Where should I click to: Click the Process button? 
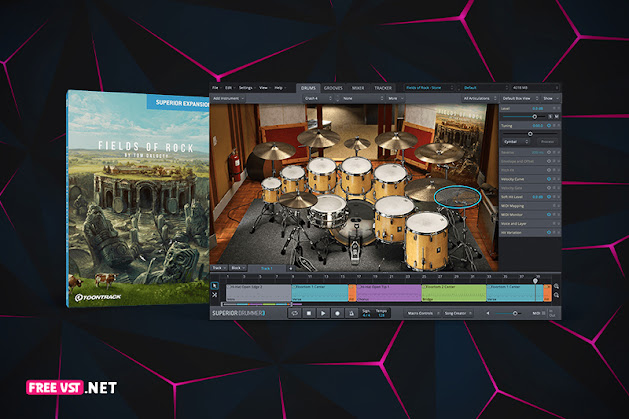point(547,142)
